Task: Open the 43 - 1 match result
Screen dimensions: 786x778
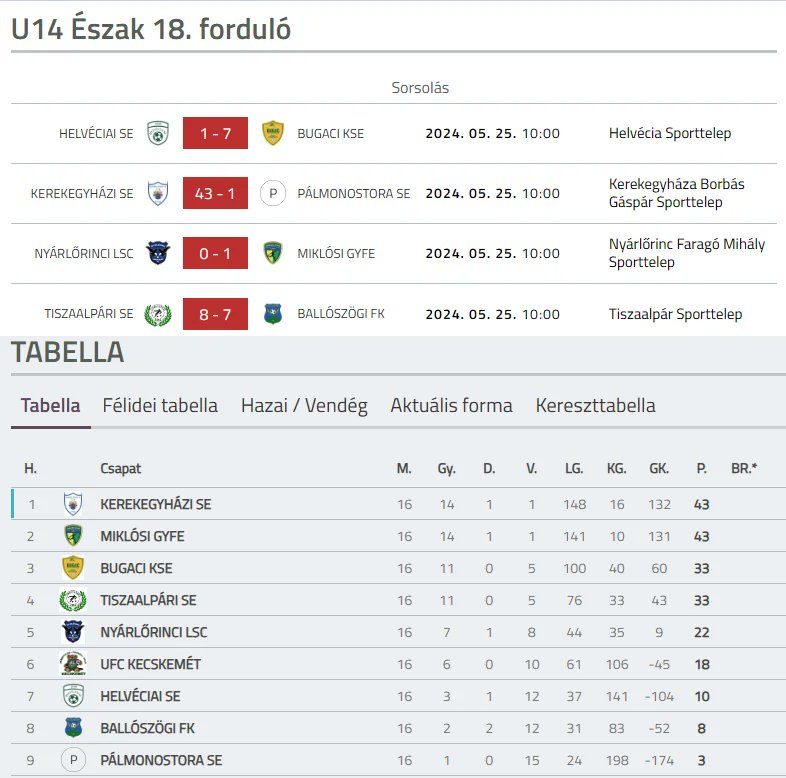Action: pos(215,193)
